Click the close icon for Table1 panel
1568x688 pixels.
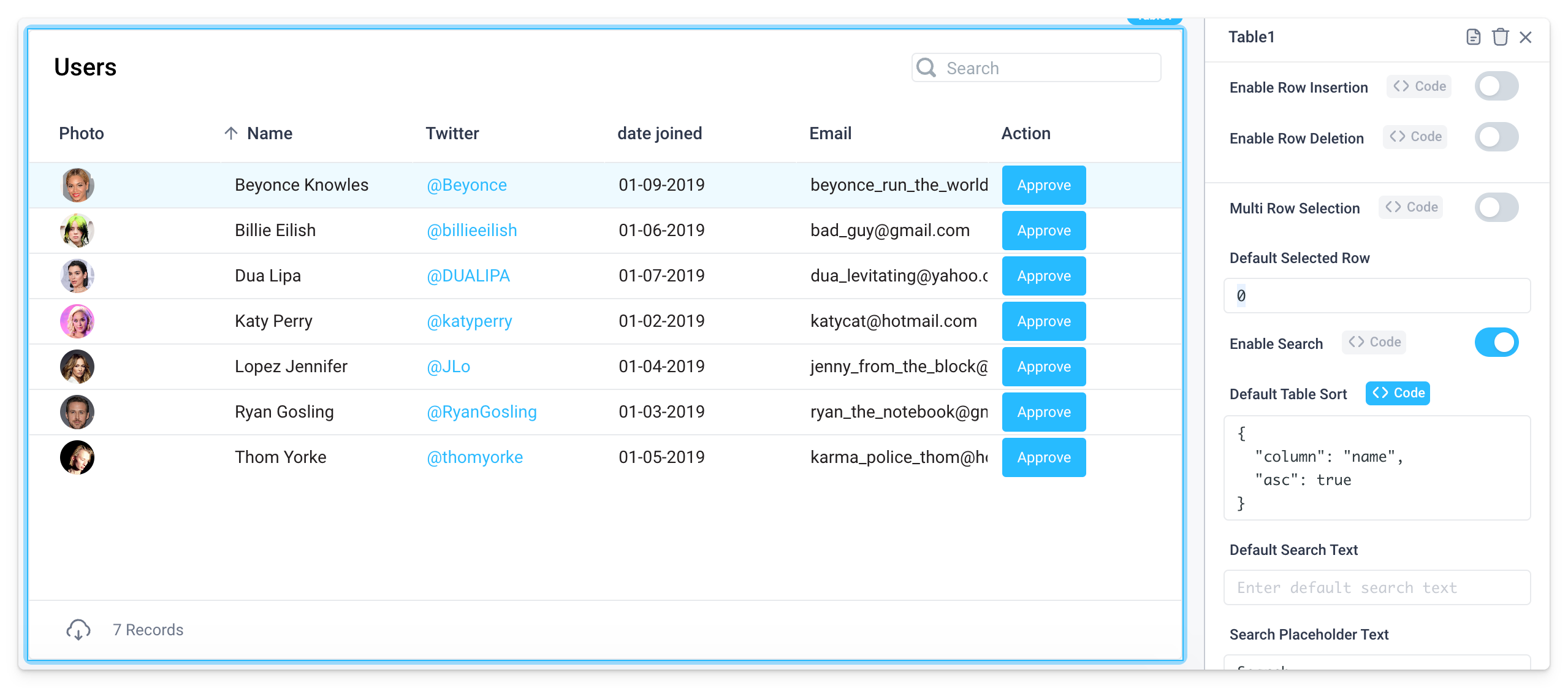point(1527,37)
